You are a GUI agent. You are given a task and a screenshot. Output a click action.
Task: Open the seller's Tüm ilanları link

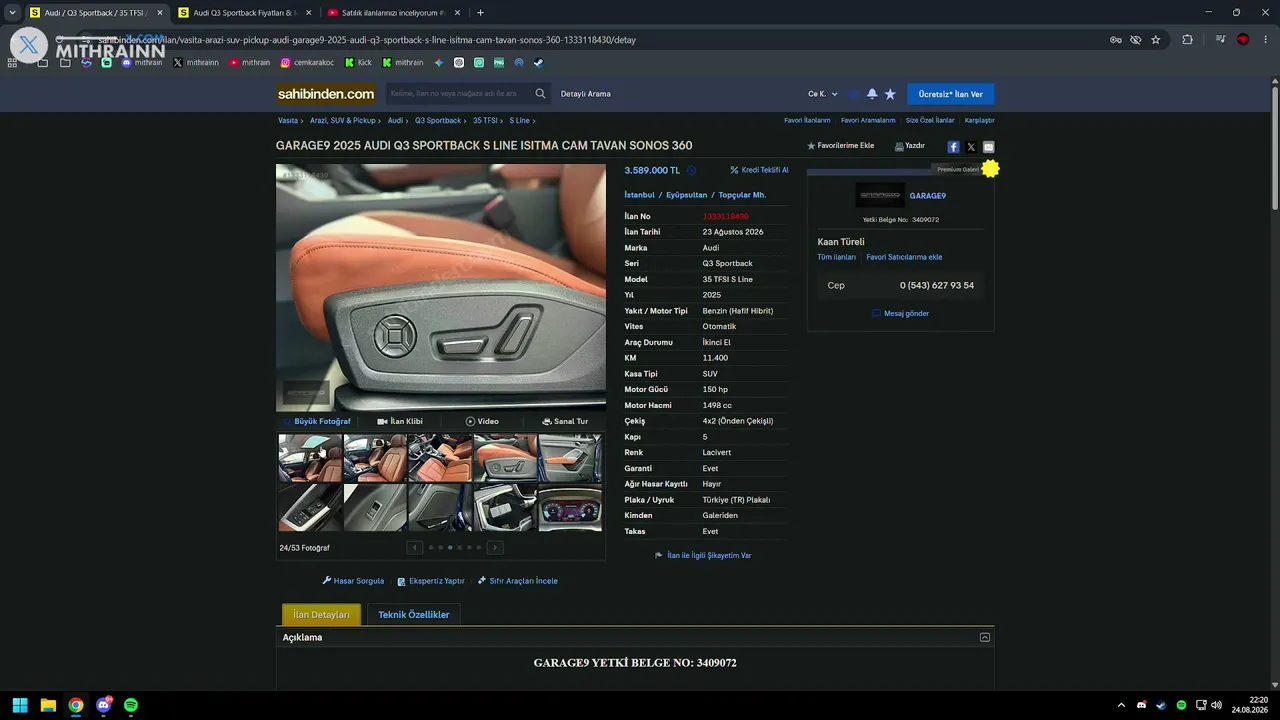tap(837, 257)
